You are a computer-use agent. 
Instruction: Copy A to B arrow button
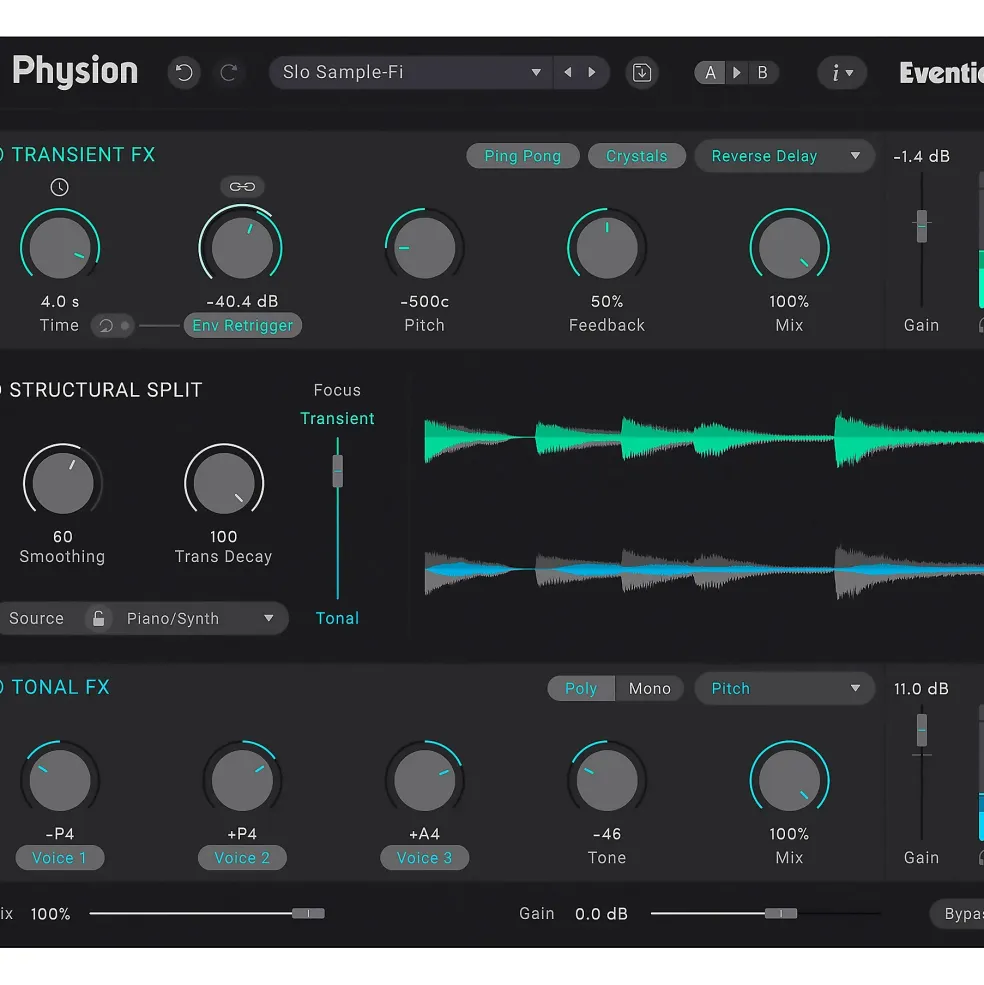coord(736,73)
